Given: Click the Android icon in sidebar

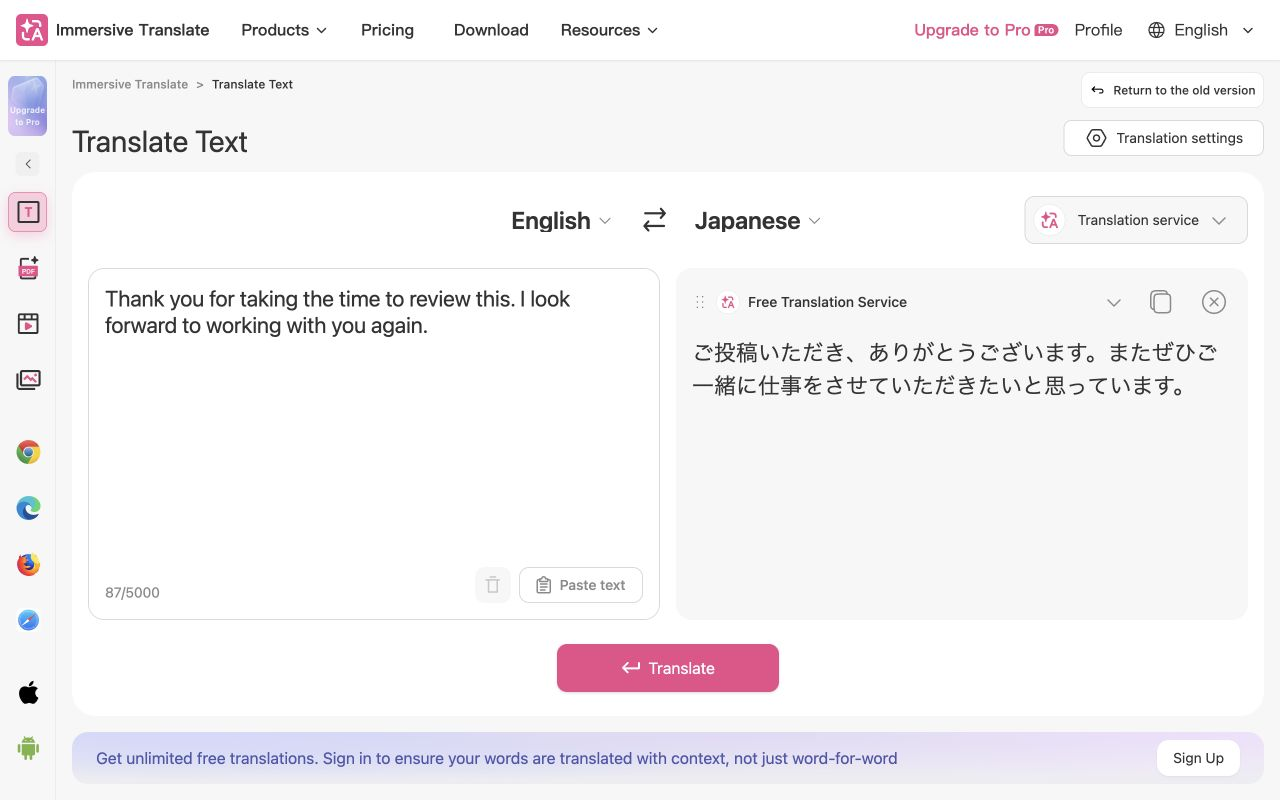Looking at the screenshot, I should (x=28, y=747).
